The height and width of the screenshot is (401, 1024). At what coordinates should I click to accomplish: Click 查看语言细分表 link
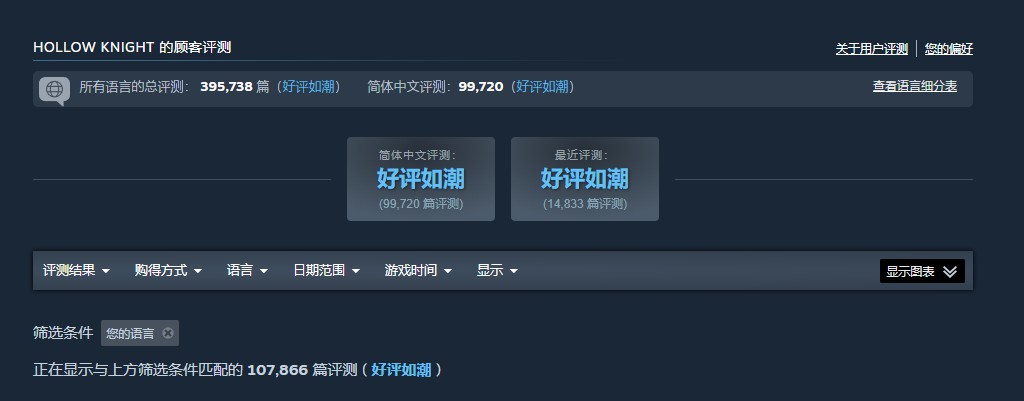pyautogui.click(x=915, y=86)
